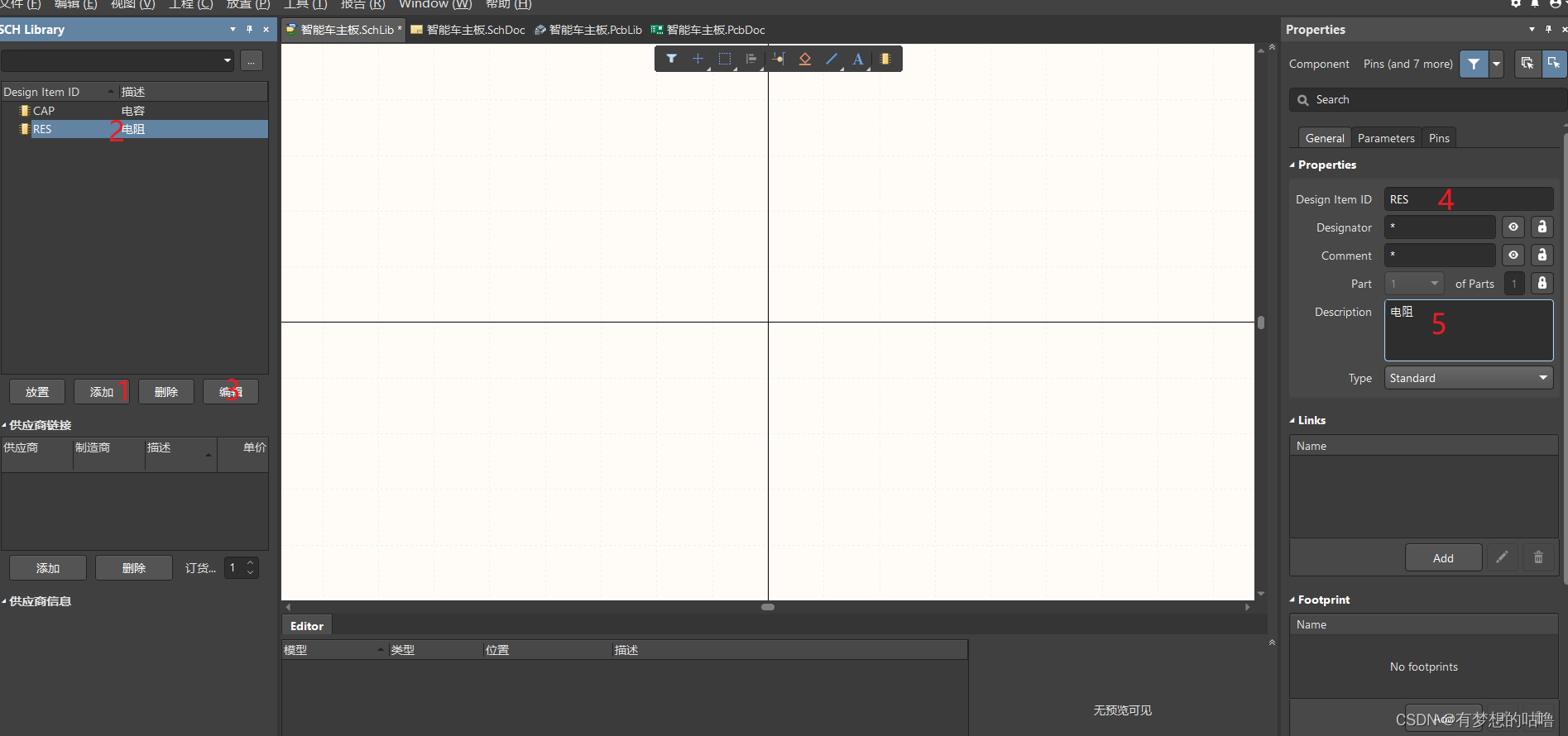Click 删除 next to the component 添加 button
The image size is (1568, 736).
[166, 392]
